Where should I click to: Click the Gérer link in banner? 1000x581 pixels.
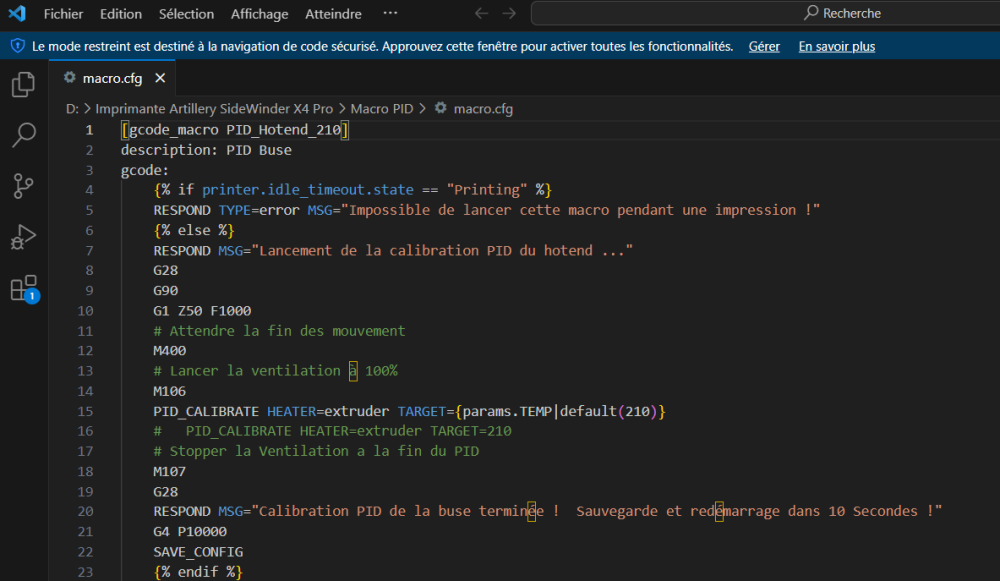click(x=764, y=47)
